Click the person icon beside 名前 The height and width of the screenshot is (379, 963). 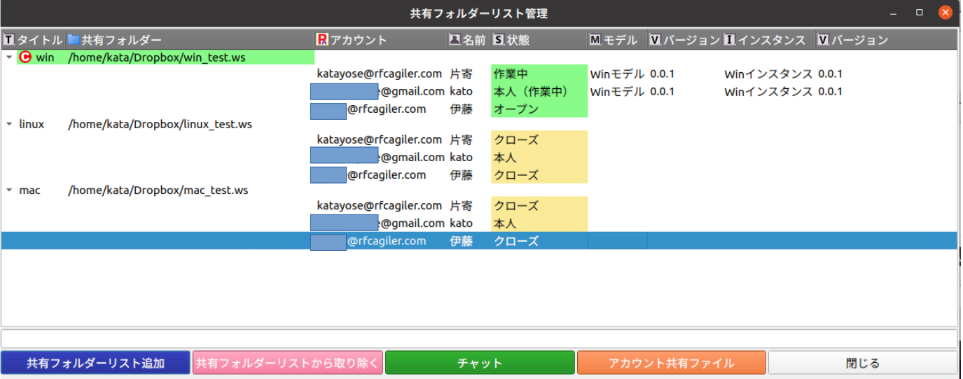pos(454,40)
